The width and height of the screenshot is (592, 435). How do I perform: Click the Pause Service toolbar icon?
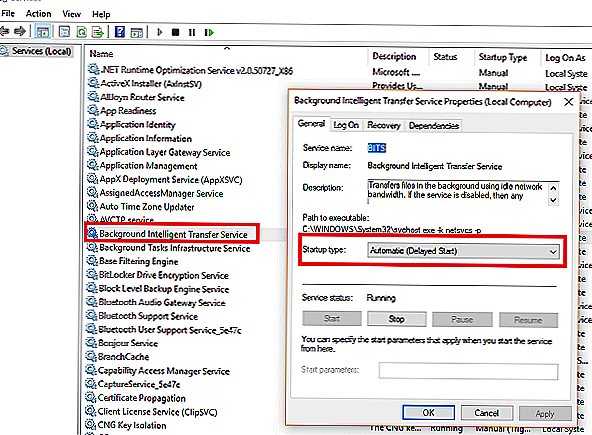(192, 32)
